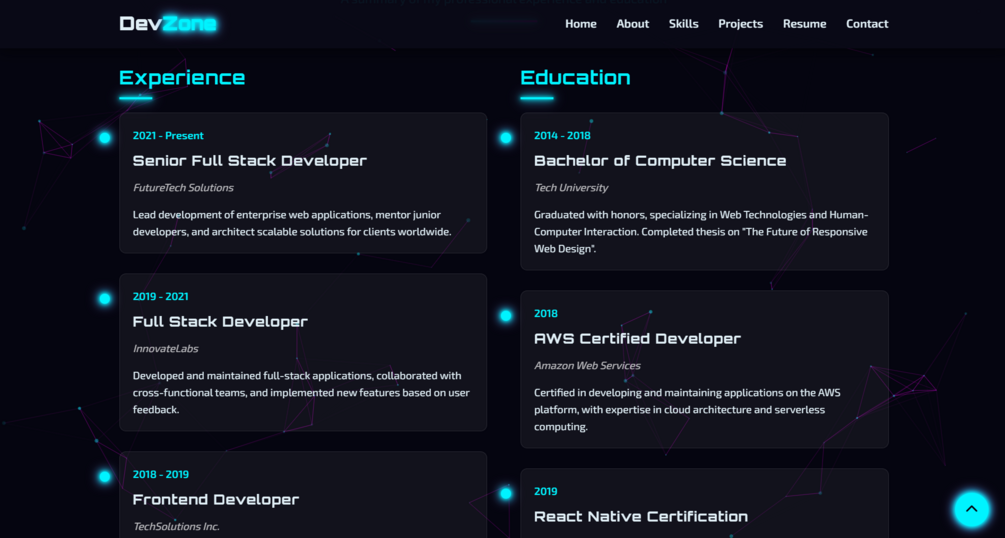Click the 2021 - Present timeline dot
Image resolution: width=1005 pixels, height=538 pixels.
[x=105, y=137]
